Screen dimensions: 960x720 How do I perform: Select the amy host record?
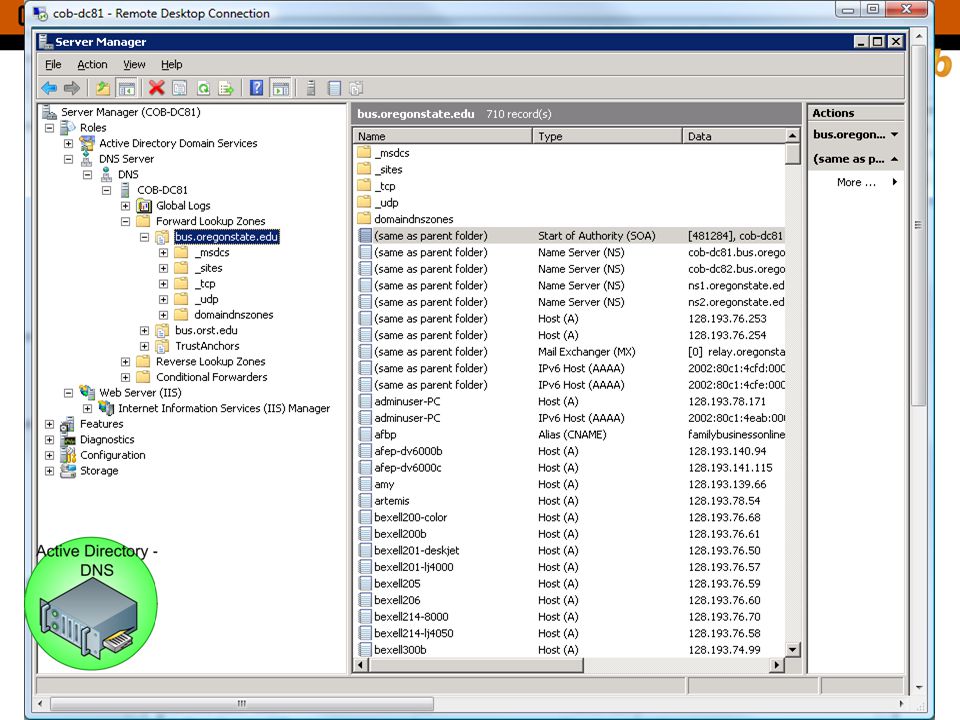pyautogui.click(x=569, y=484)
